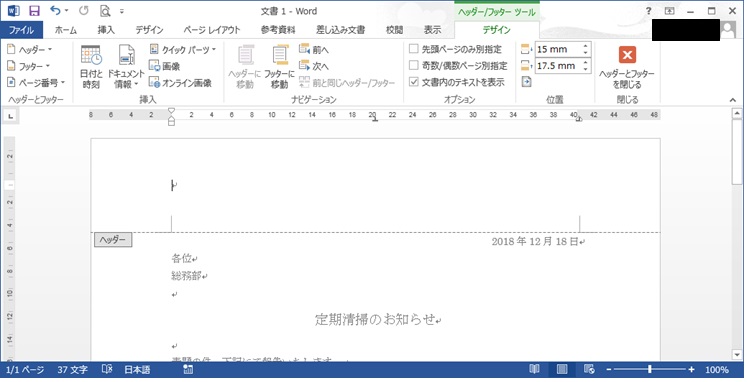
Task: Customize Quick Access Toolbar arrow
Action: tap(122, 11)
